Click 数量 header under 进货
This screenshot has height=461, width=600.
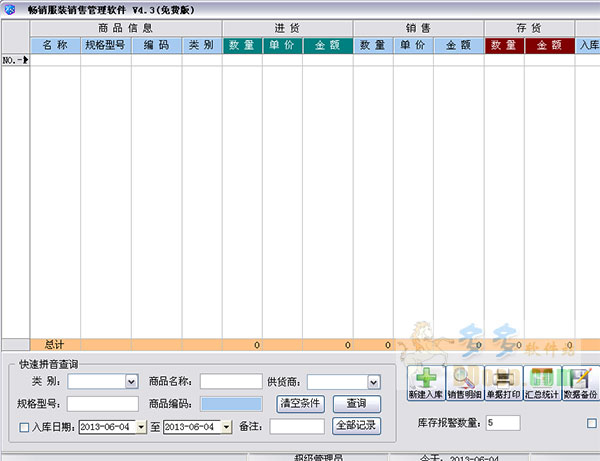pyautogui.click(x=242, y=45)
